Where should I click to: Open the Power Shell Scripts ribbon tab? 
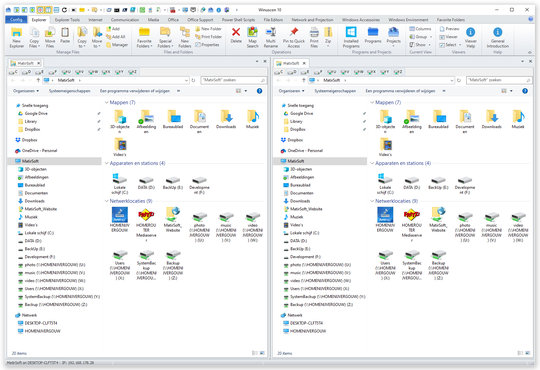(x=238, y=20)
